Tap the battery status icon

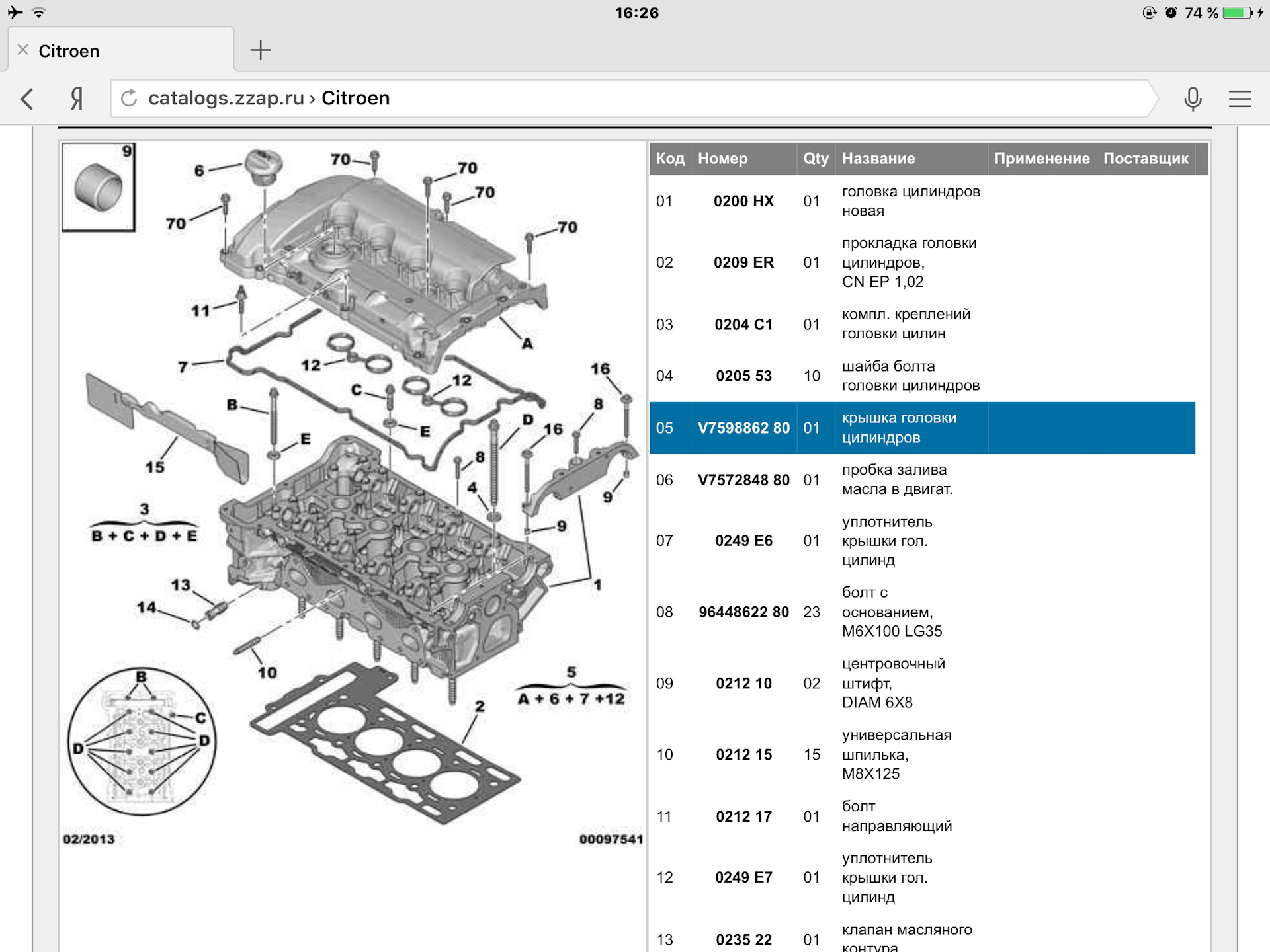pyautogui.click(x=1237, y=13)
